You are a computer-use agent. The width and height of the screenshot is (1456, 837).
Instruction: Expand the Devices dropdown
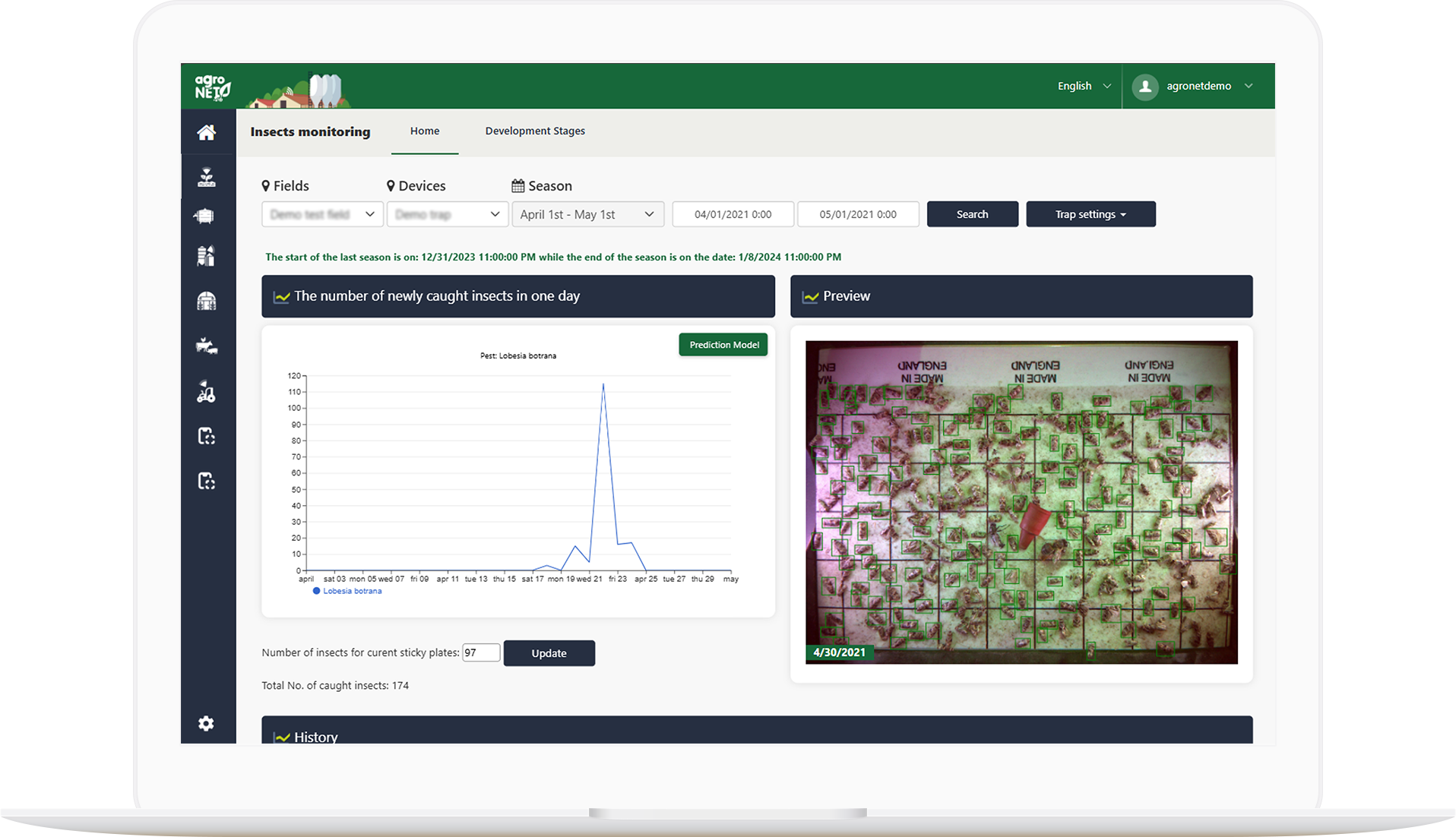[x=448, y=214]
